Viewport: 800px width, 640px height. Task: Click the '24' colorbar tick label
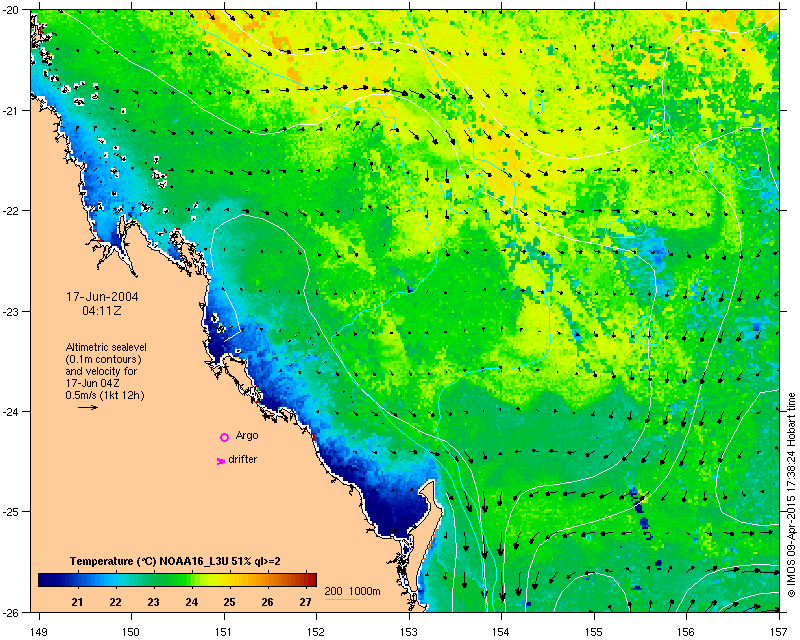click(191, 602)
